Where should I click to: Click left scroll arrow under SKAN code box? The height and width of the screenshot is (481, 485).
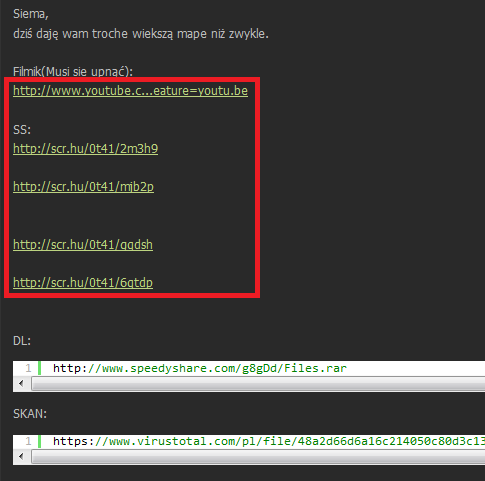21,456
